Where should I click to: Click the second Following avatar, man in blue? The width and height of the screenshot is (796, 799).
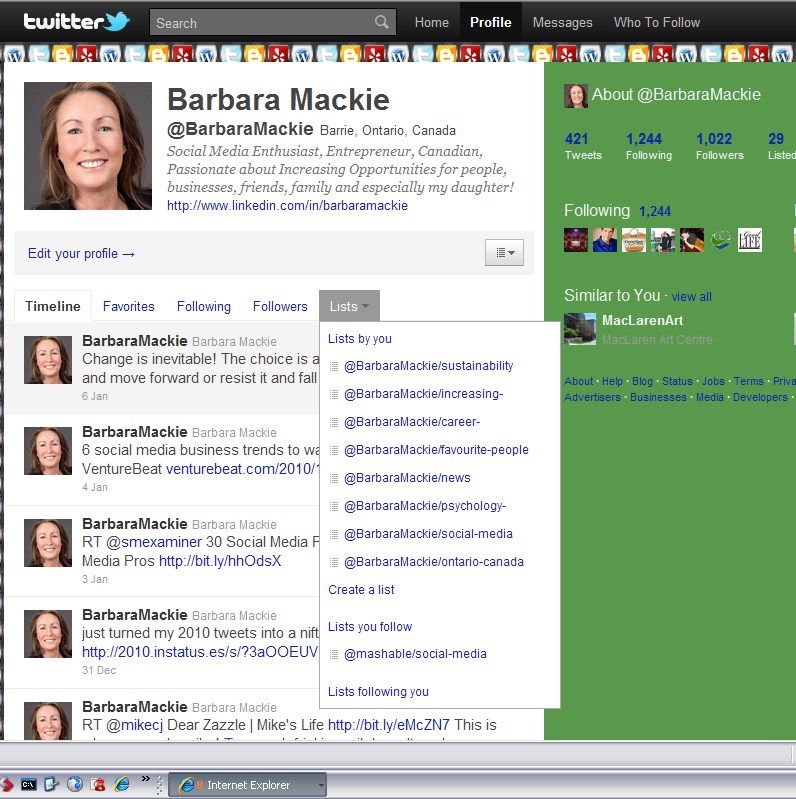point(605,240)
